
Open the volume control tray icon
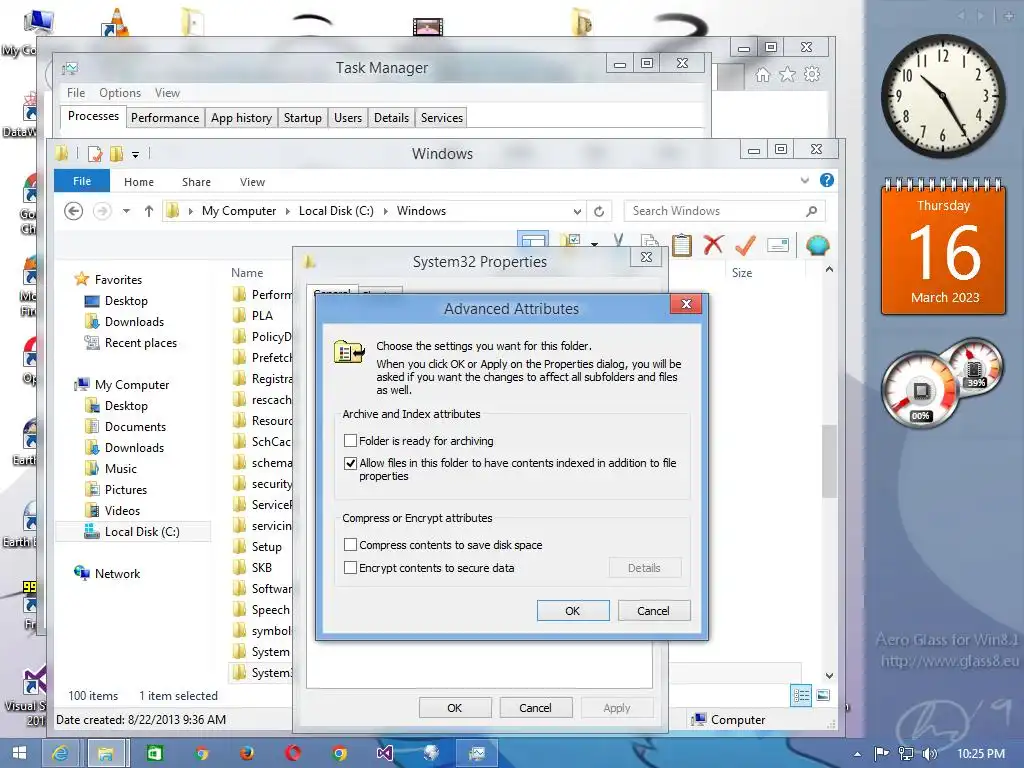click(929, 754)
